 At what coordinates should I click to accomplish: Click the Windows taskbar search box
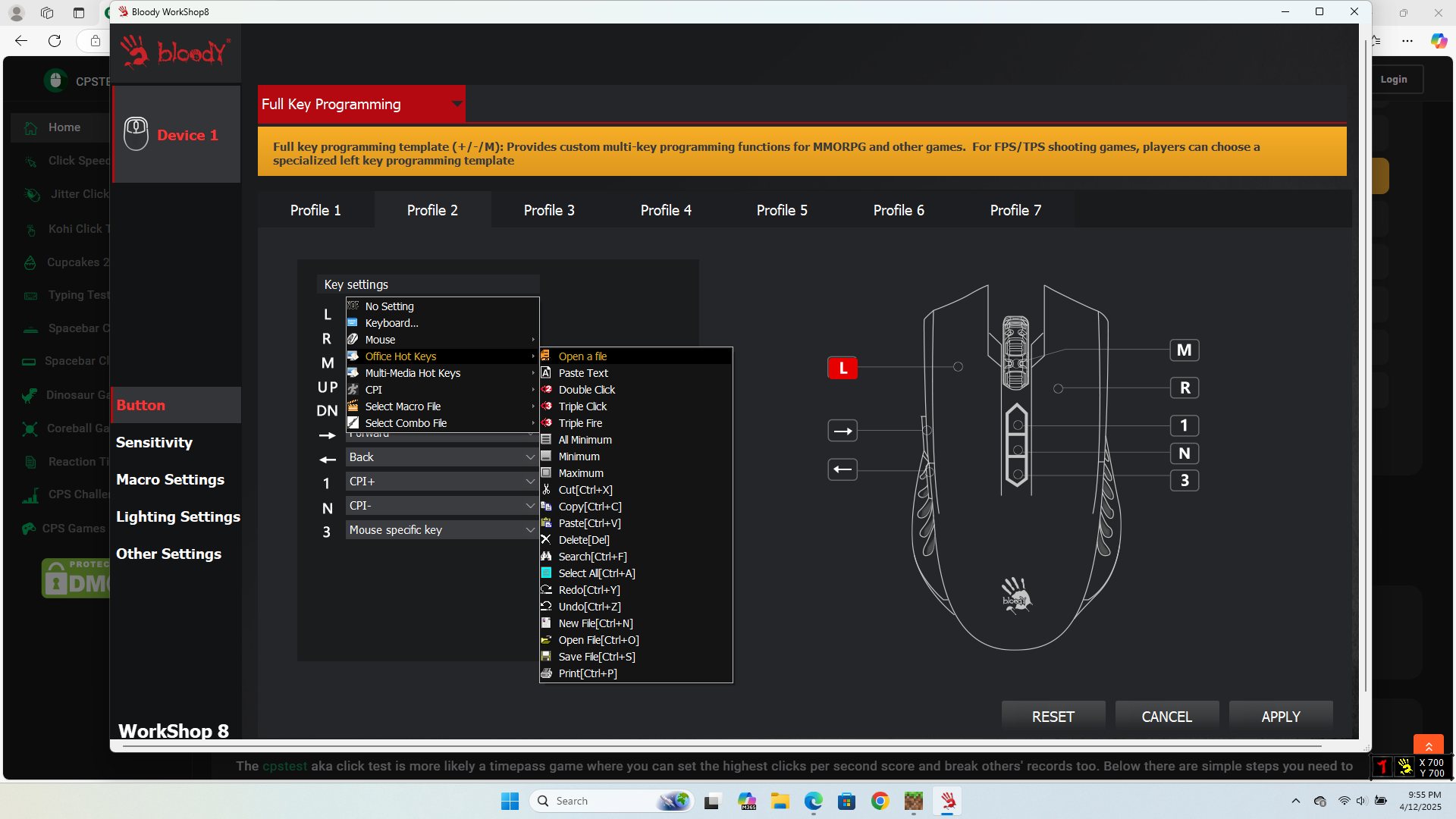pos(611,801)
